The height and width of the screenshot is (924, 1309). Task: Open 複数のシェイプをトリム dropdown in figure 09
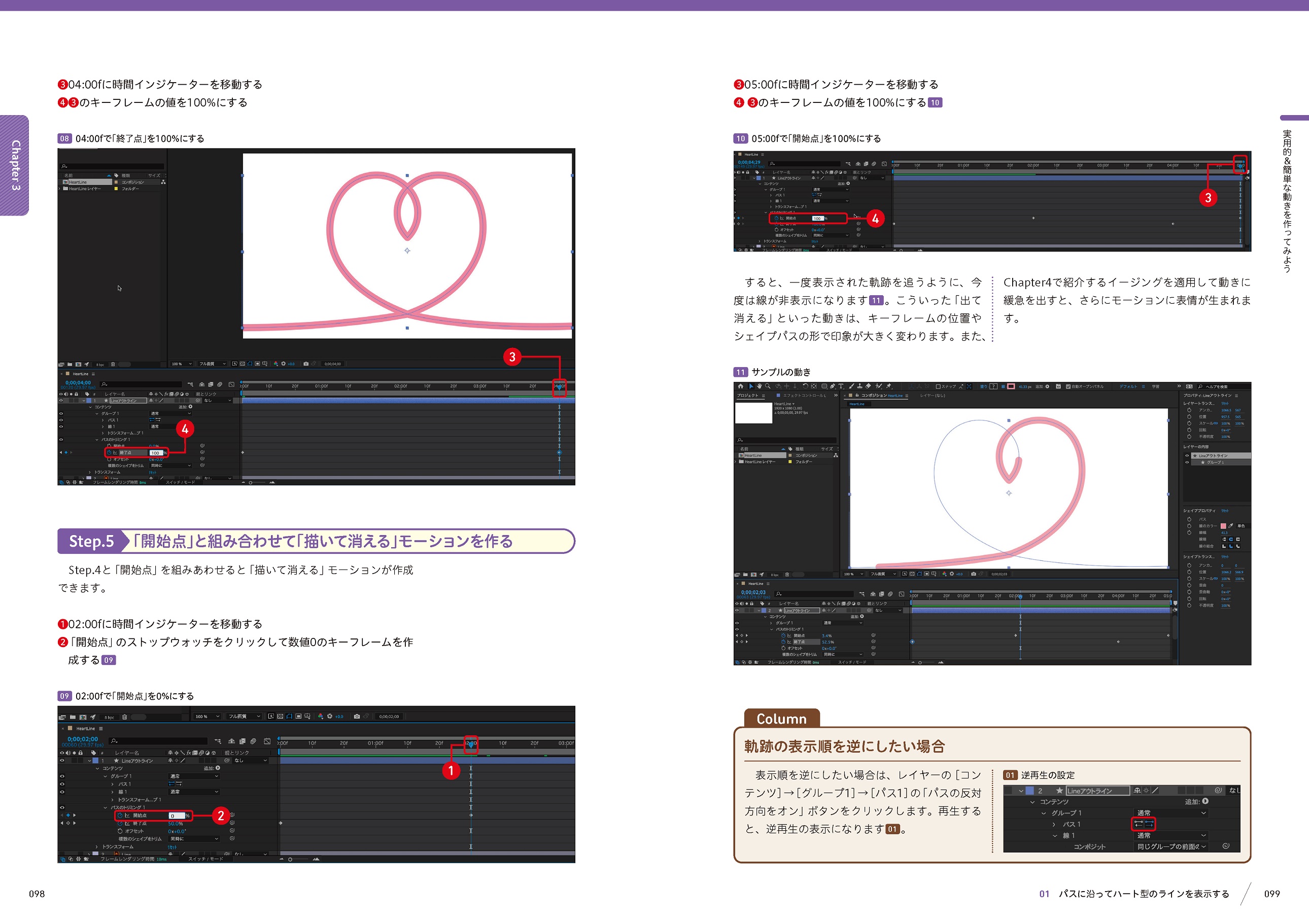coord(194,839)
